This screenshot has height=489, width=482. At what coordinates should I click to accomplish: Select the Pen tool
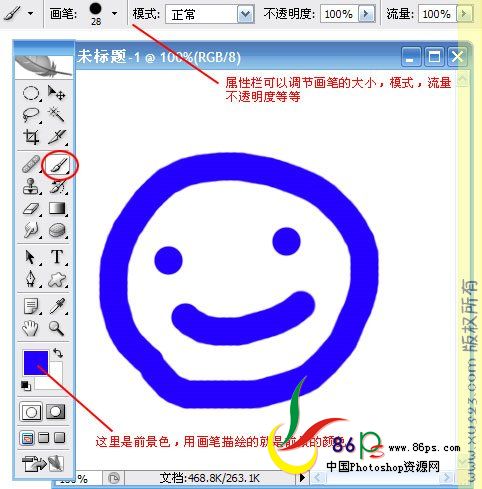[31, 279]
